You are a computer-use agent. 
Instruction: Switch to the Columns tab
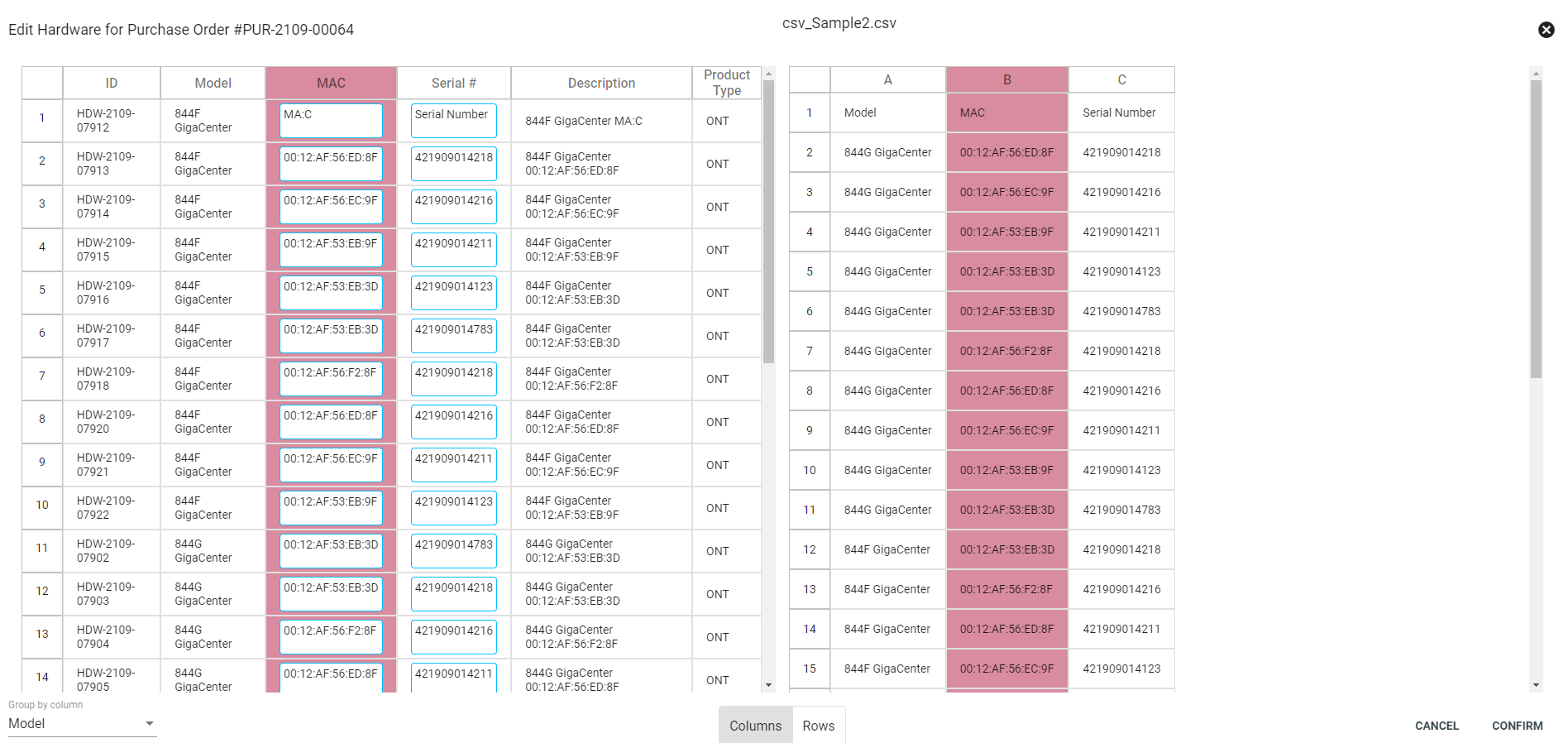[755, 725]
